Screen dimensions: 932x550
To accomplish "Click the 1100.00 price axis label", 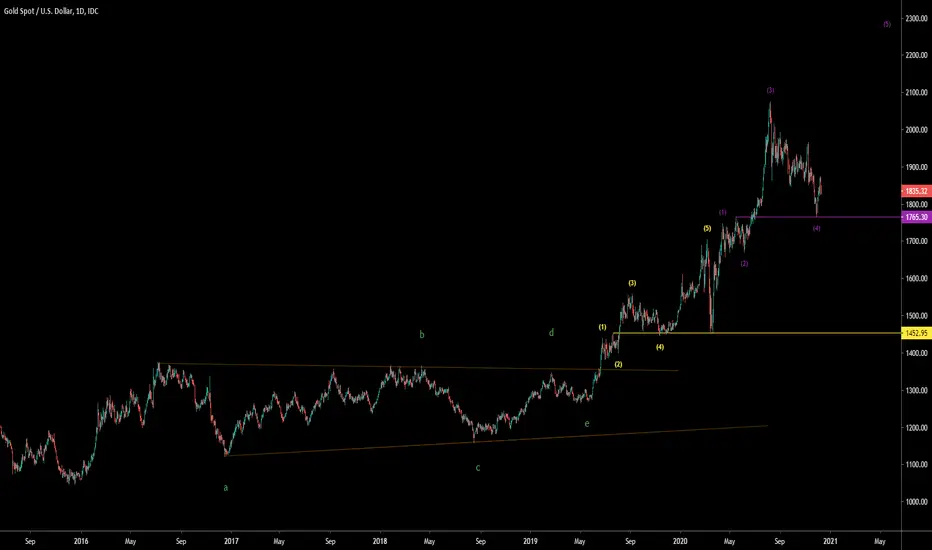I will tap(917, 465).
